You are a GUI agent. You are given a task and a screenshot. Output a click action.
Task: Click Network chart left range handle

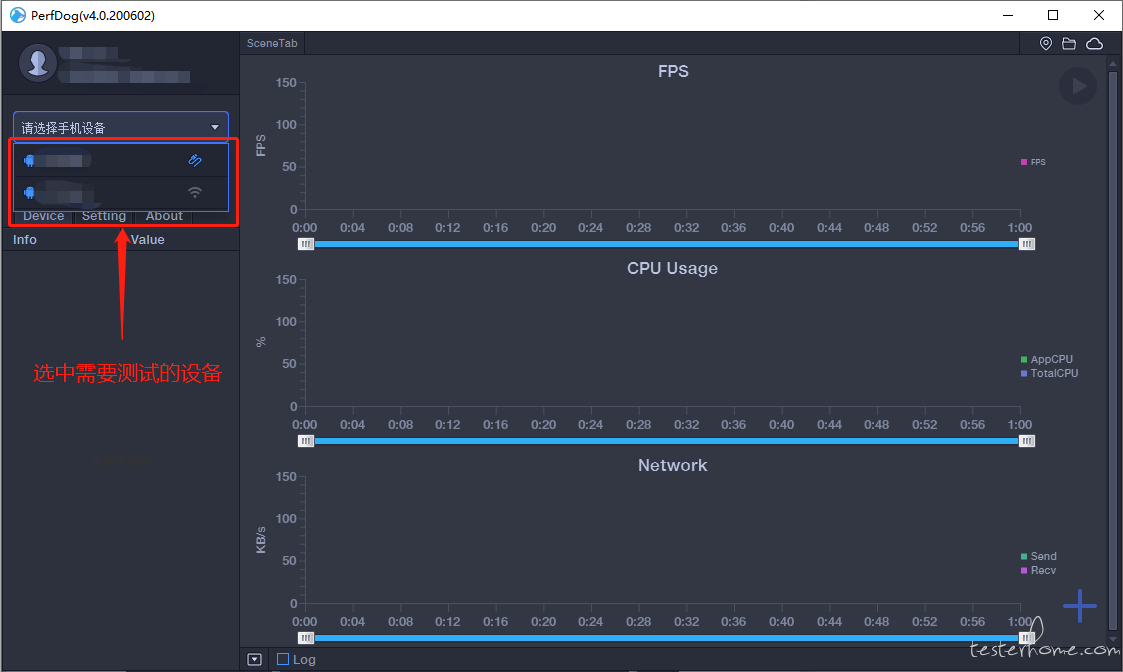tap(306, 638)
